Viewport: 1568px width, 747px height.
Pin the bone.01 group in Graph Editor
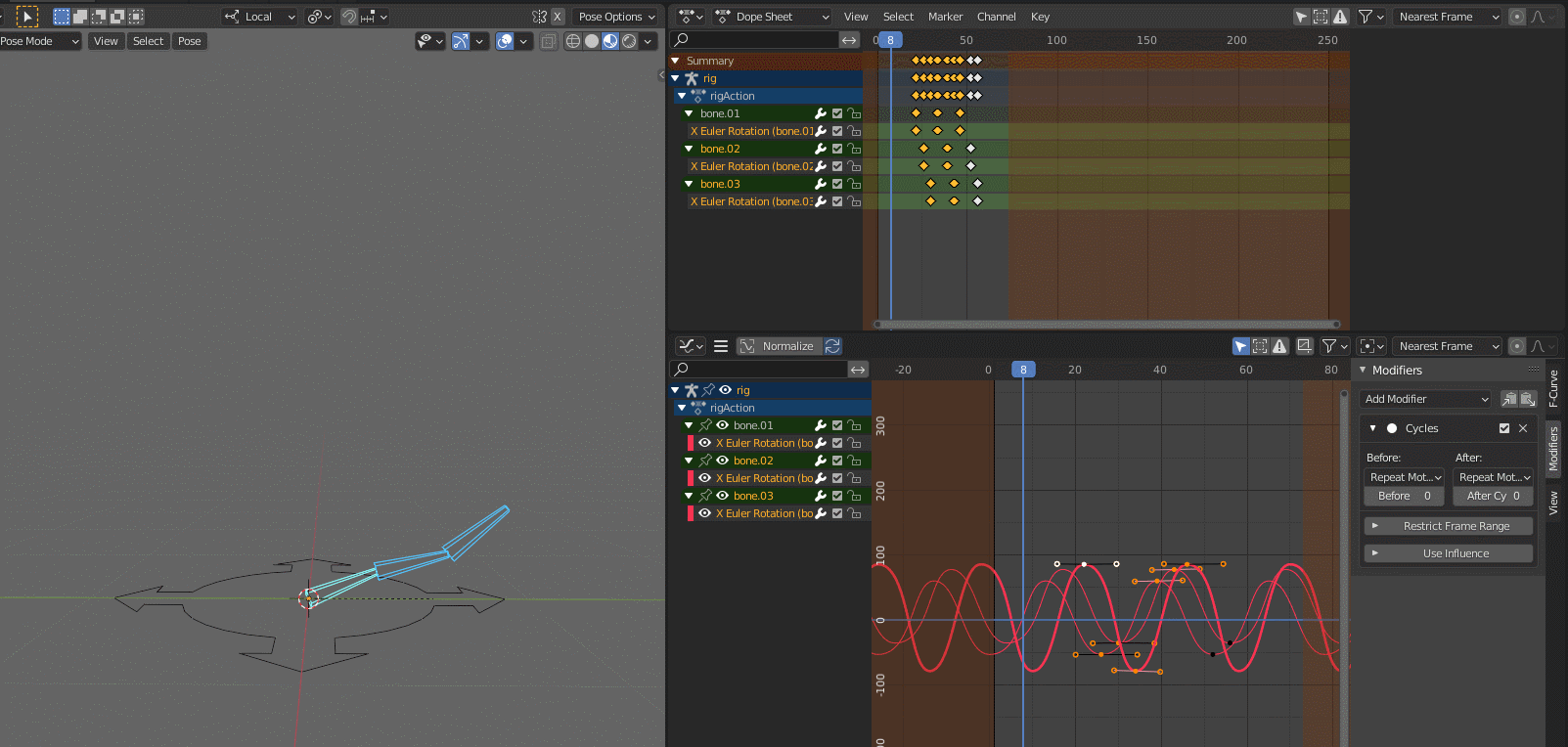(705, 425)
